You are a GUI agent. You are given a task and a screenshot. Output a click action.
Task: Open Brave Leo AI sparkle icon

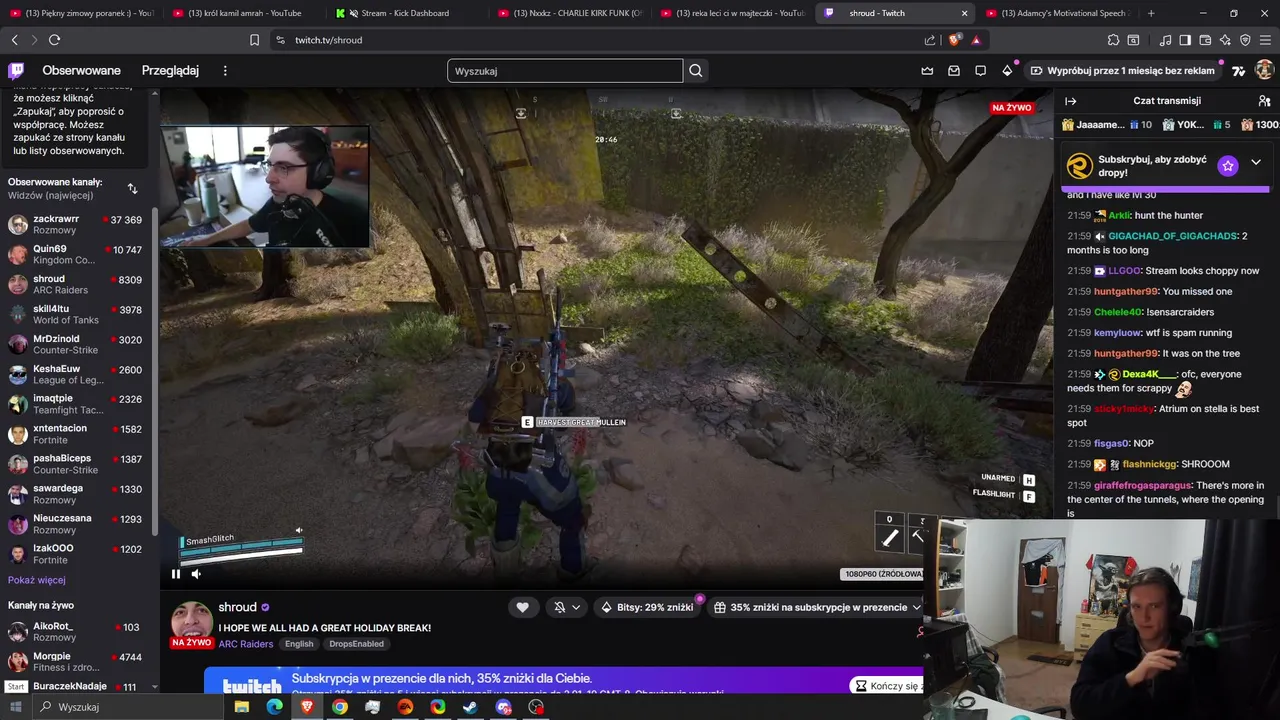tap(1225, 40)
